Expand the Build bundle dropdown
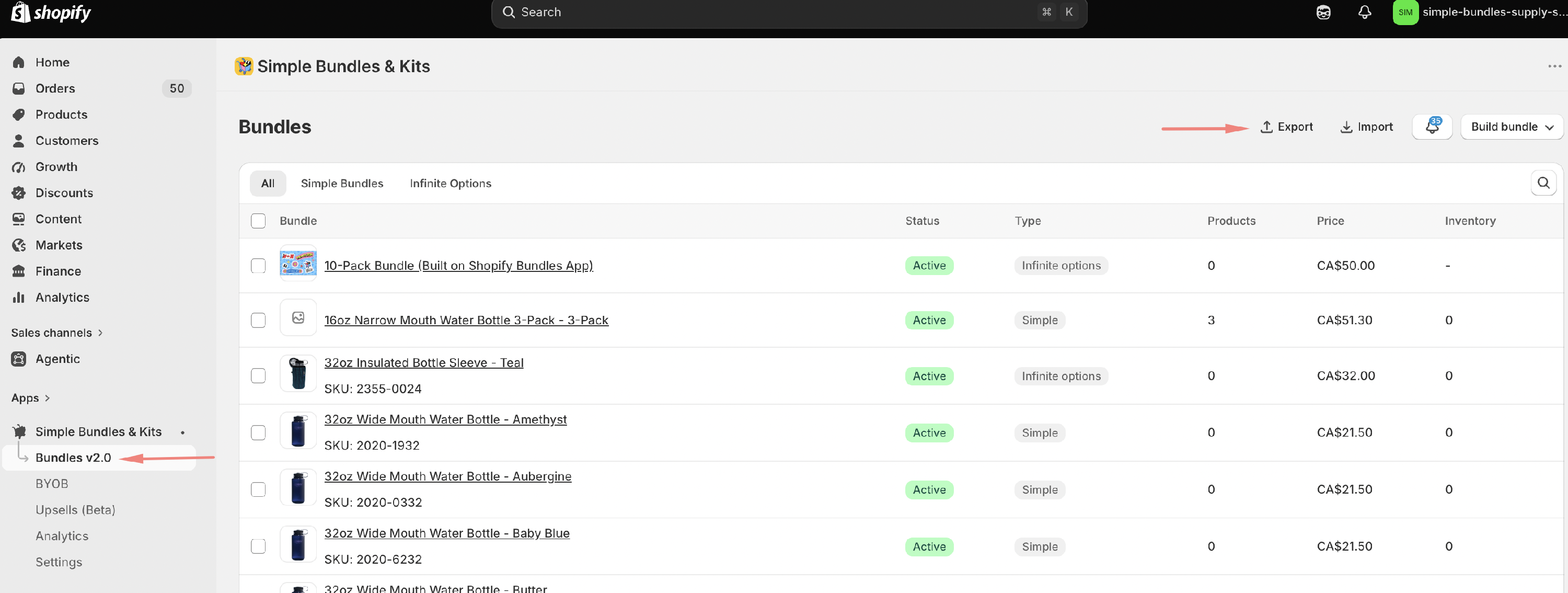 pyautogui.click(x=1512, y=127)
